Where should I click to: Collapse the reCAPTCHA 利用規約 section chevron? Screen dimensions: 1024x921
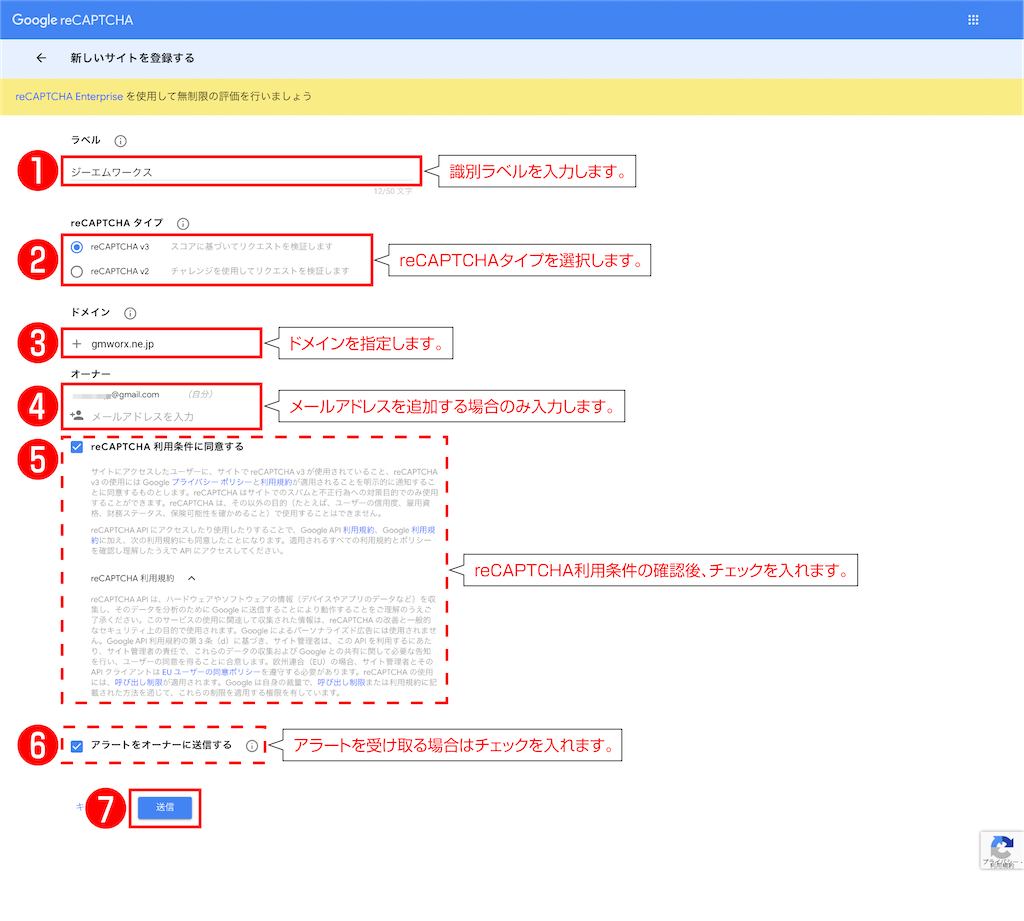click(191, 578)
